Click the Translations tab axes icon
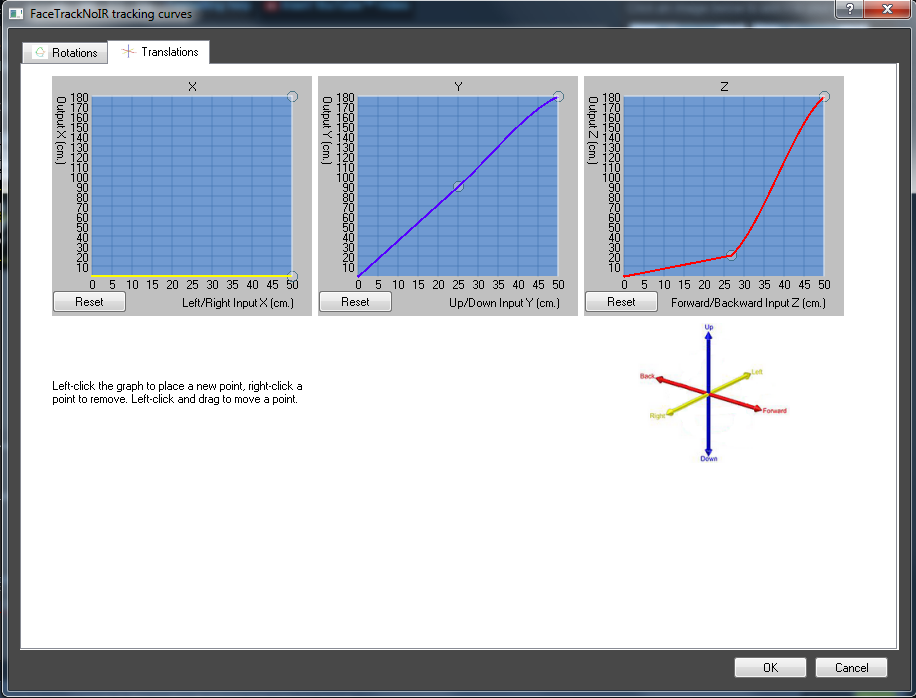The width and height of the screenshot is (916, 698). point(128,51)
